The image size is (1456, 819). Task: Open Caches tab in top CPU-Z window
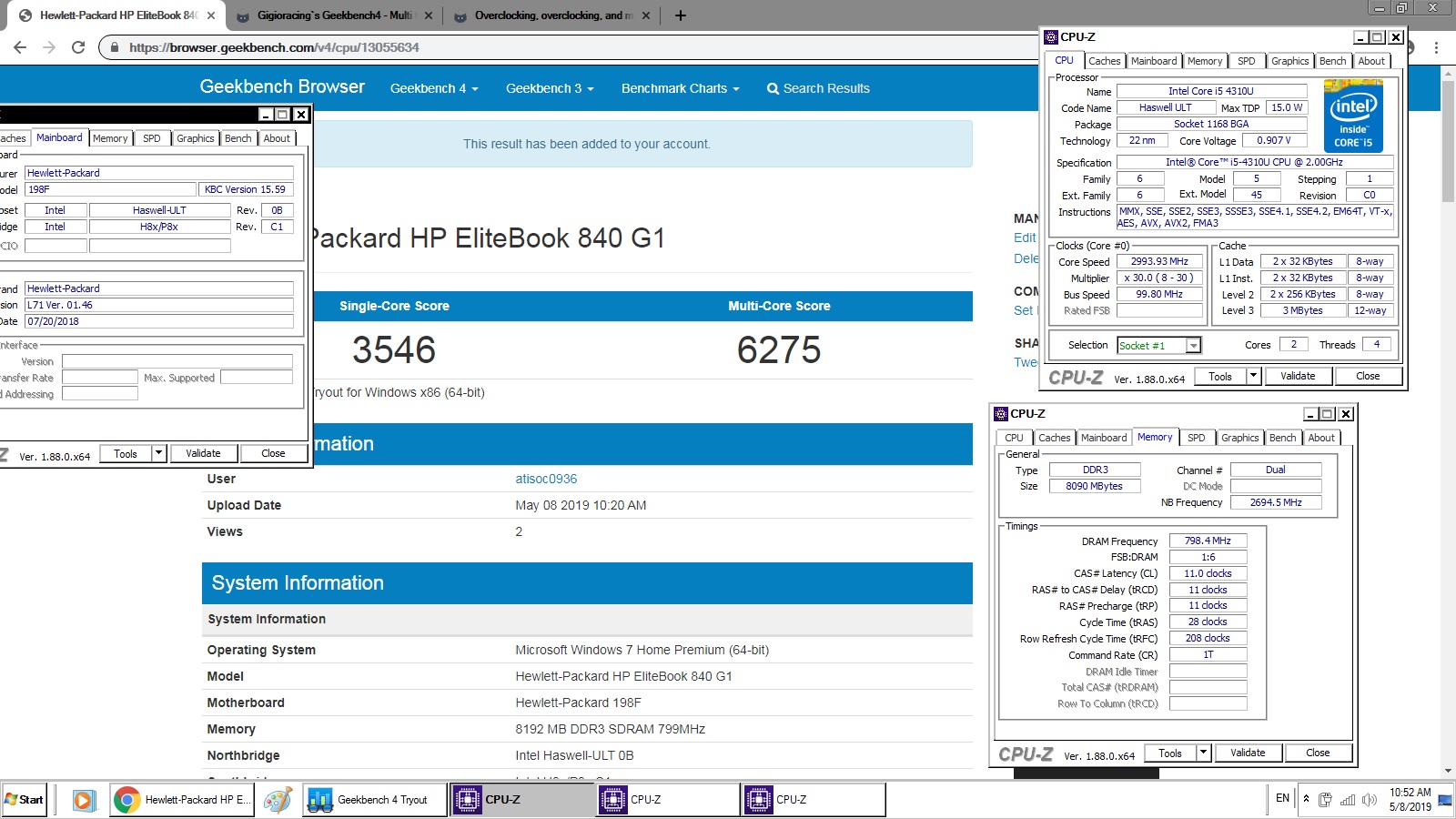coord(1104,61)
